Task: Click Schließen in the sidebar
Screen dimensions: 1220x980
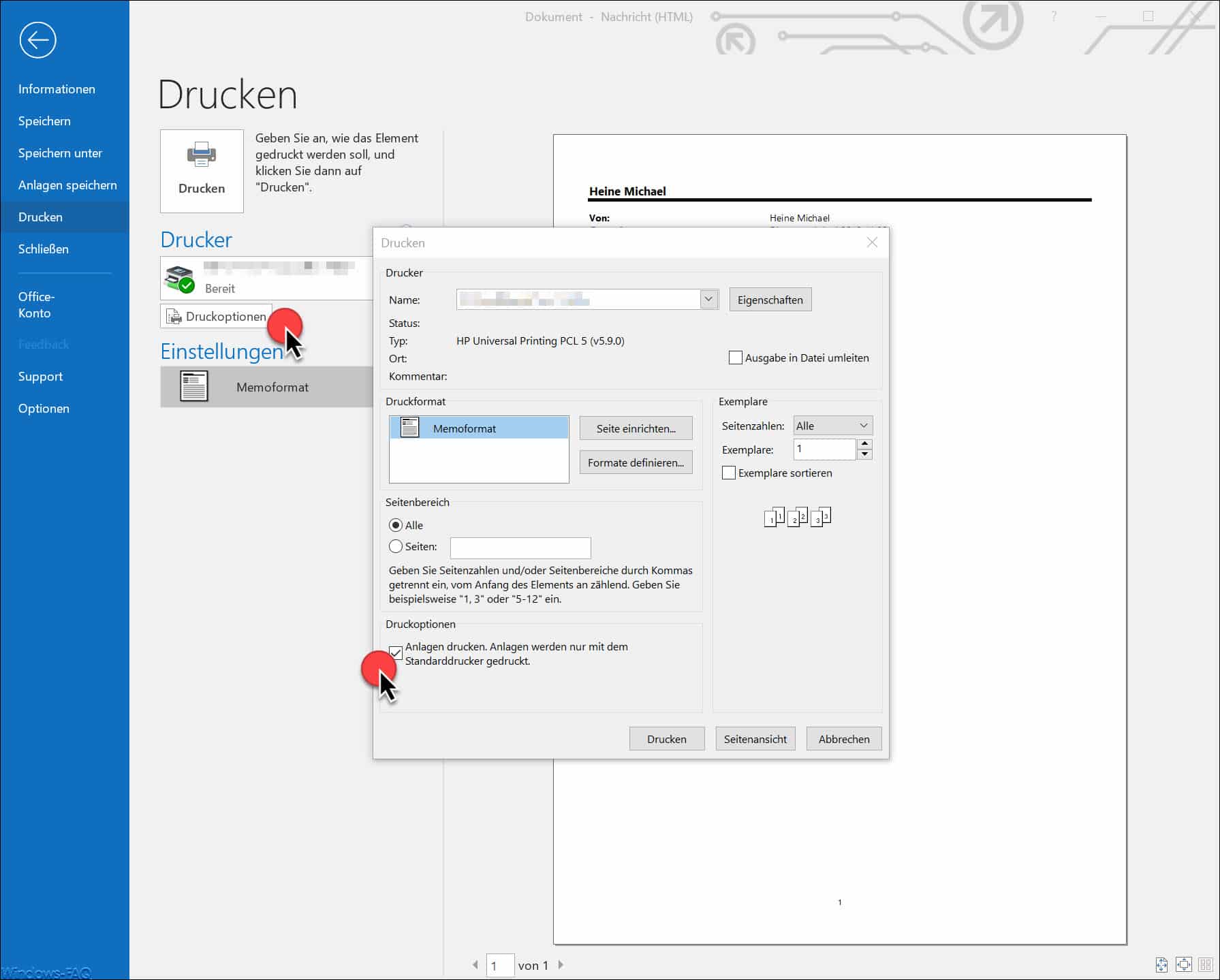Action: click(44, 249)
